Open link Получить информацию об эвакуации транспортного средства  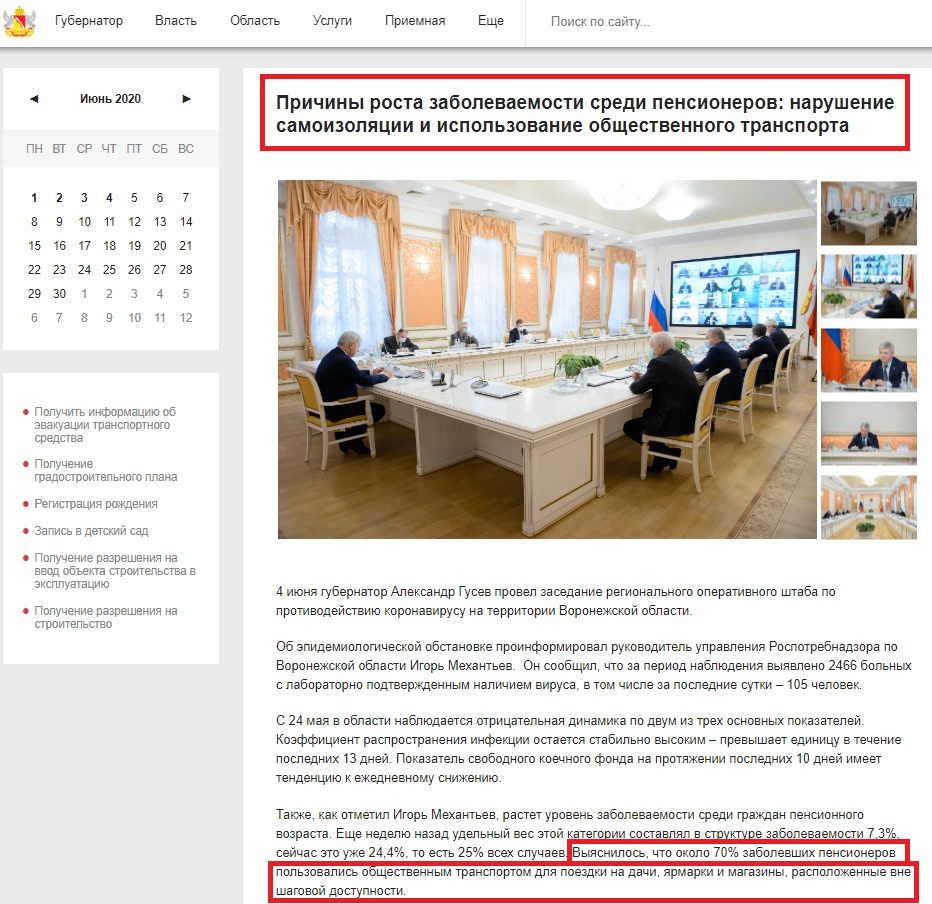pyautogui.click(x=105, y=424)
